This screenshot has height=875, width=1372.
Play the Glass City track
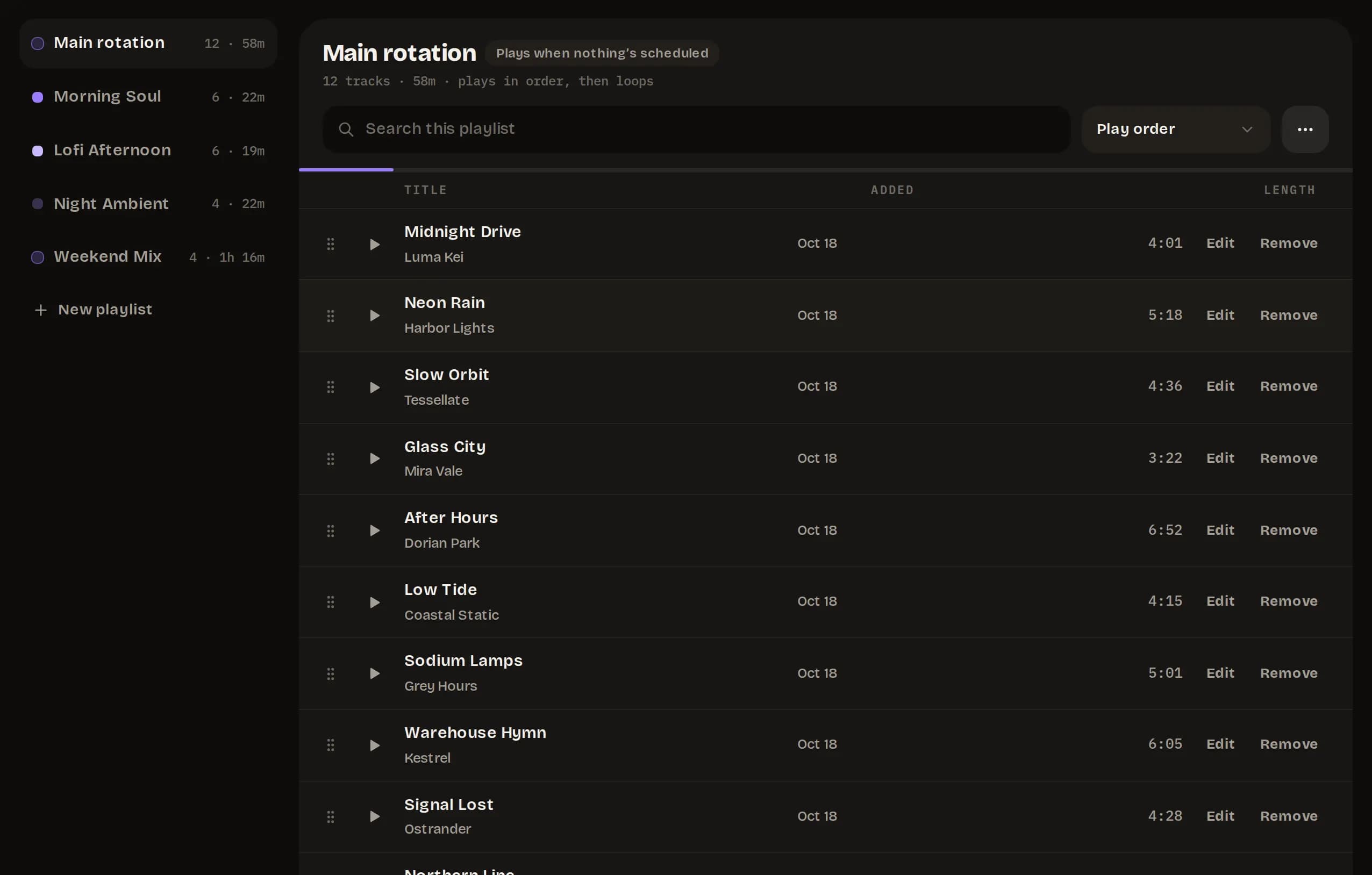coord(374,458)
